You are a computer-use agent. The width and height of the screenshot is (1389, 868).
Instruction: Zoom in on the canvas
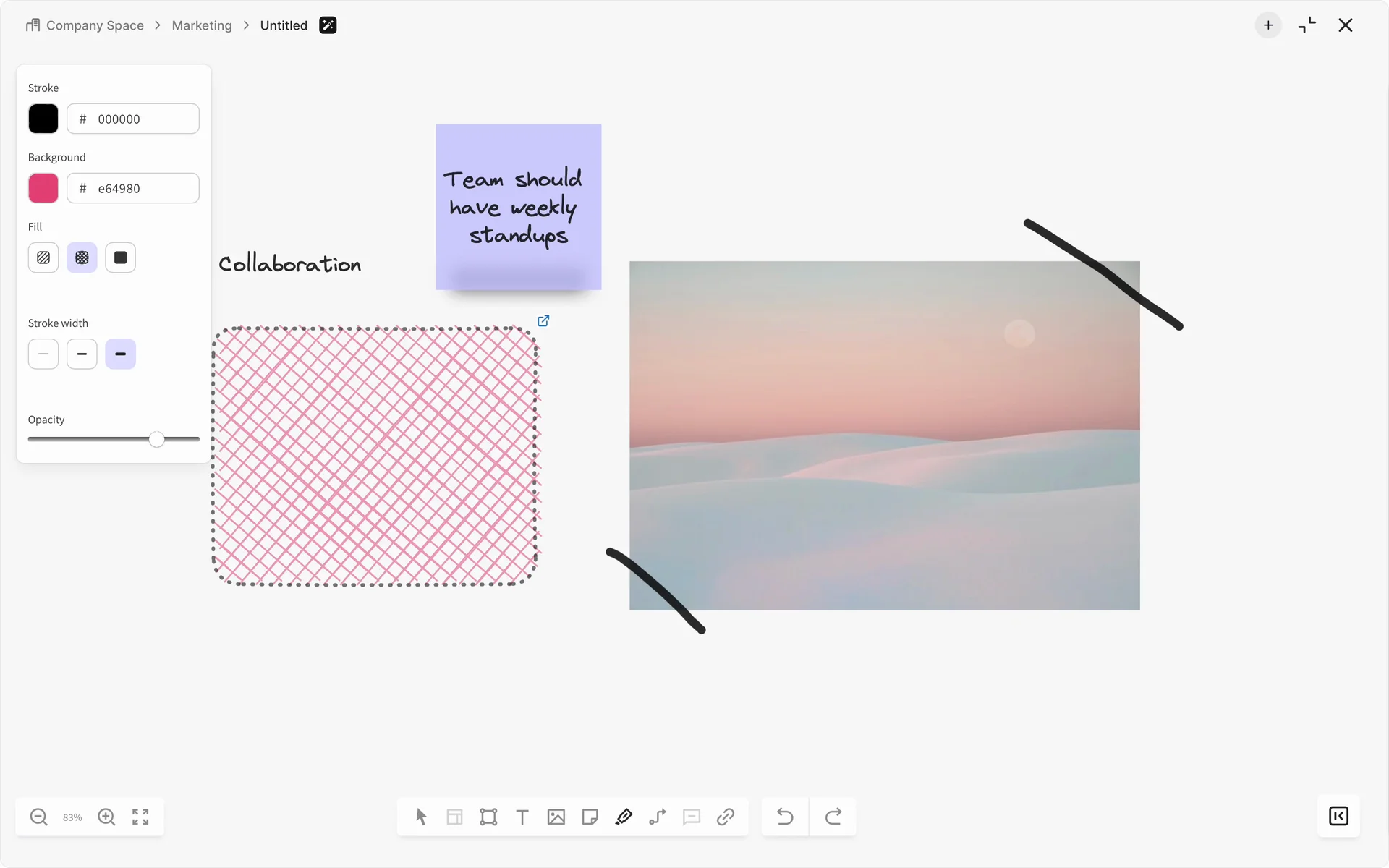106,817
